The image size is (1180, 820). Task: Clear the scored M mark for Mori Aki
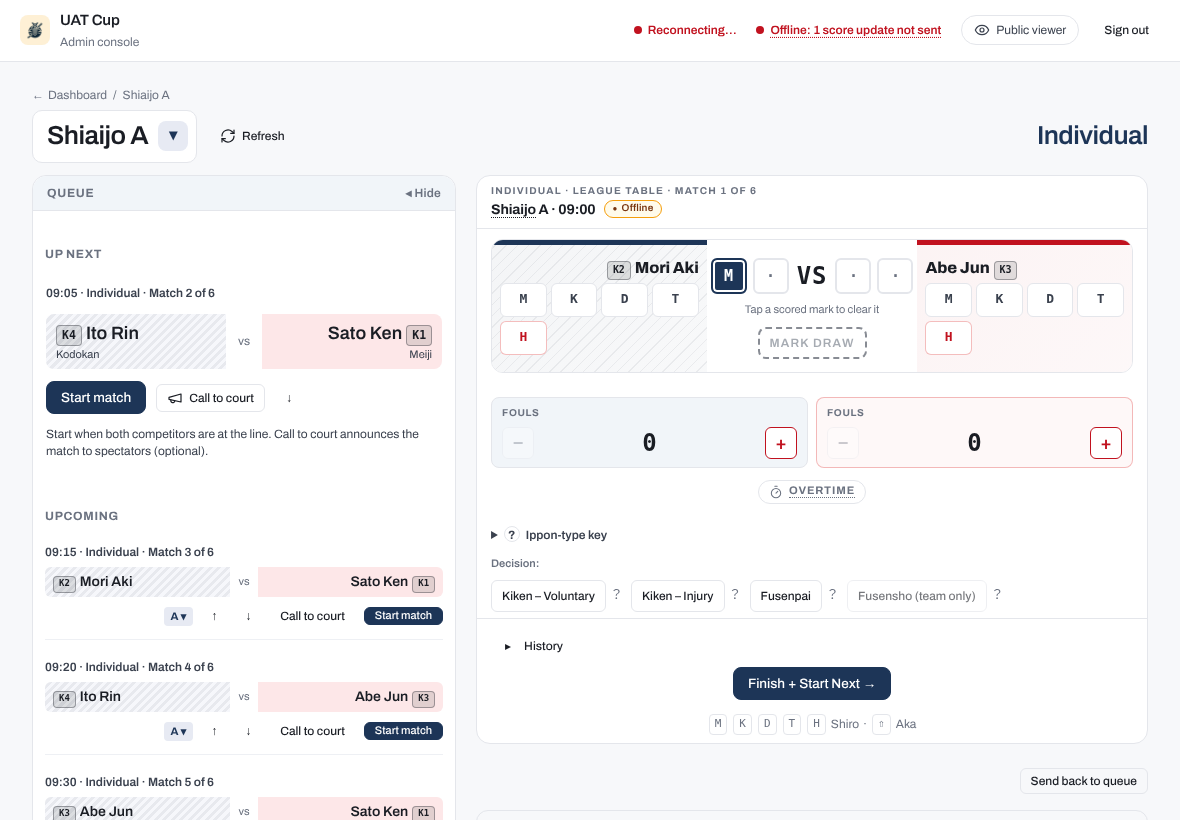(728, 276)
